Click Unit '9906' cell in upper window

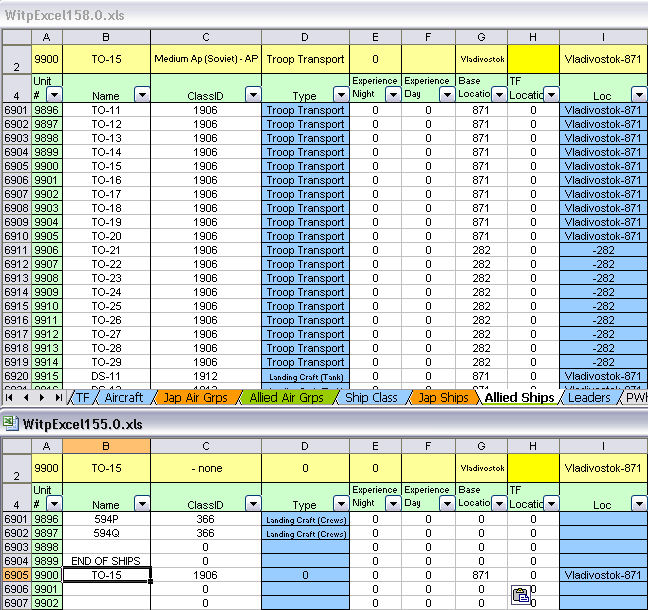point(47,250)
